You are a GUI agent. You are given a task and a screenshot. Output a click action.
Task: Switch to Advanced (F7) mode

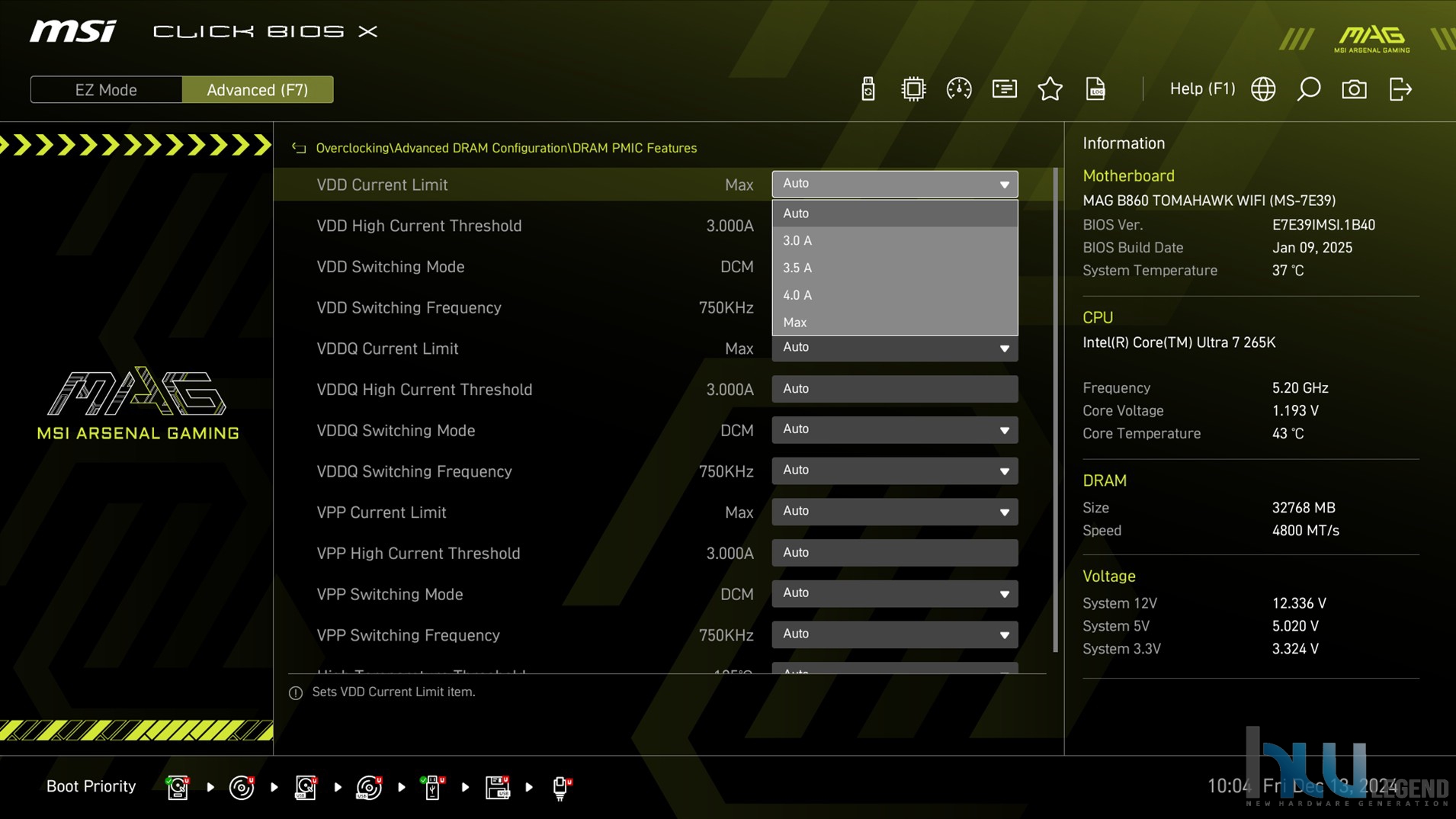coord(258,89)
